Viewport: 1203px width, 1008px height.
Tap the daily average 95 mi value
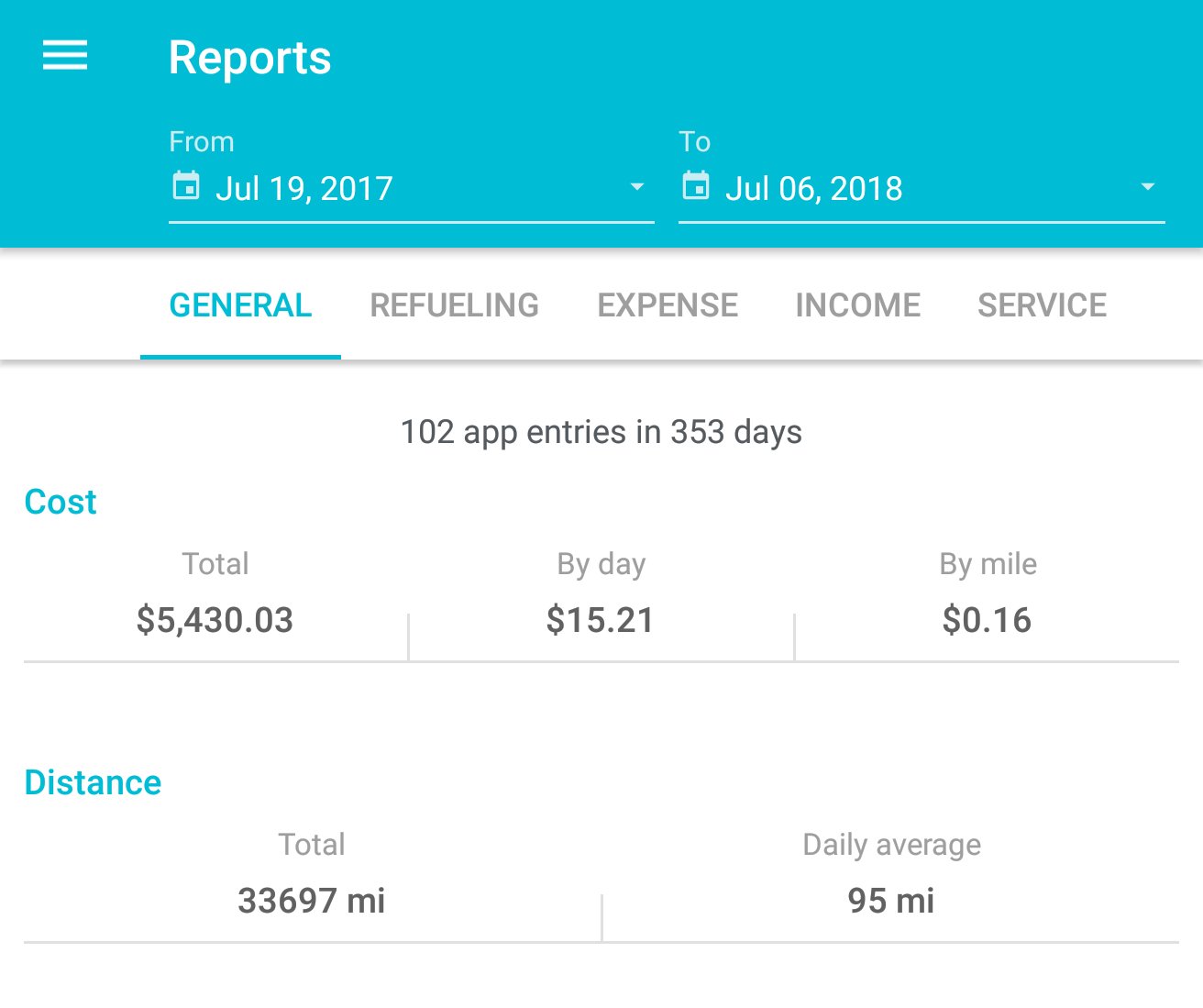coord(890,901)
